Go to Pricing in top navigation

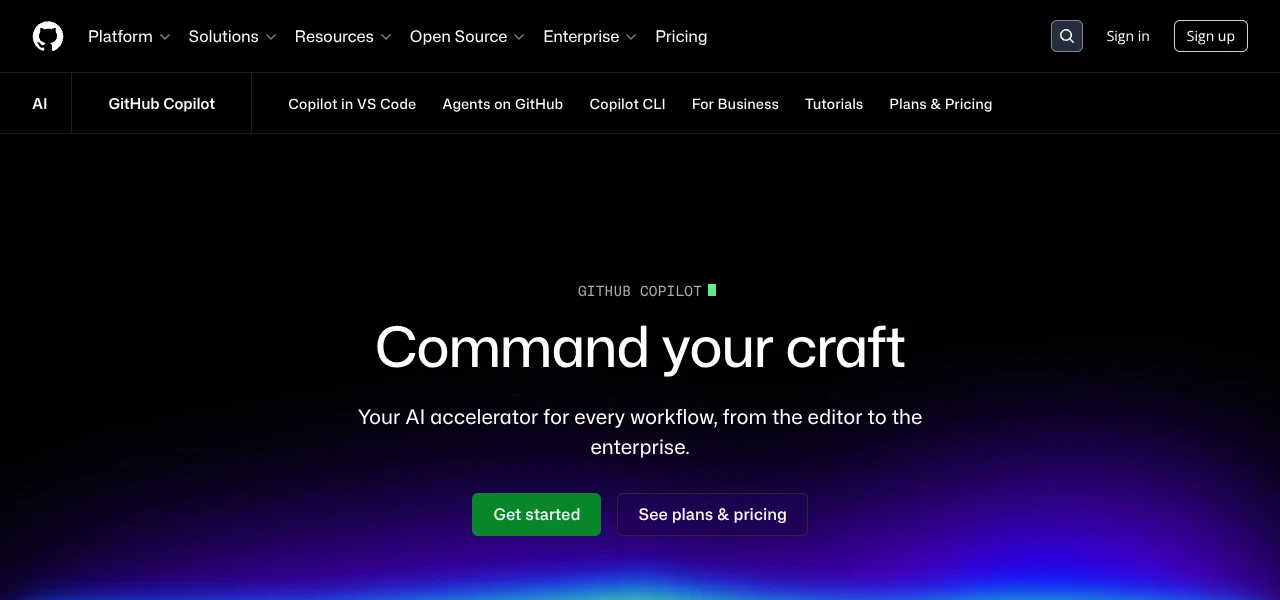coord(681,36)
